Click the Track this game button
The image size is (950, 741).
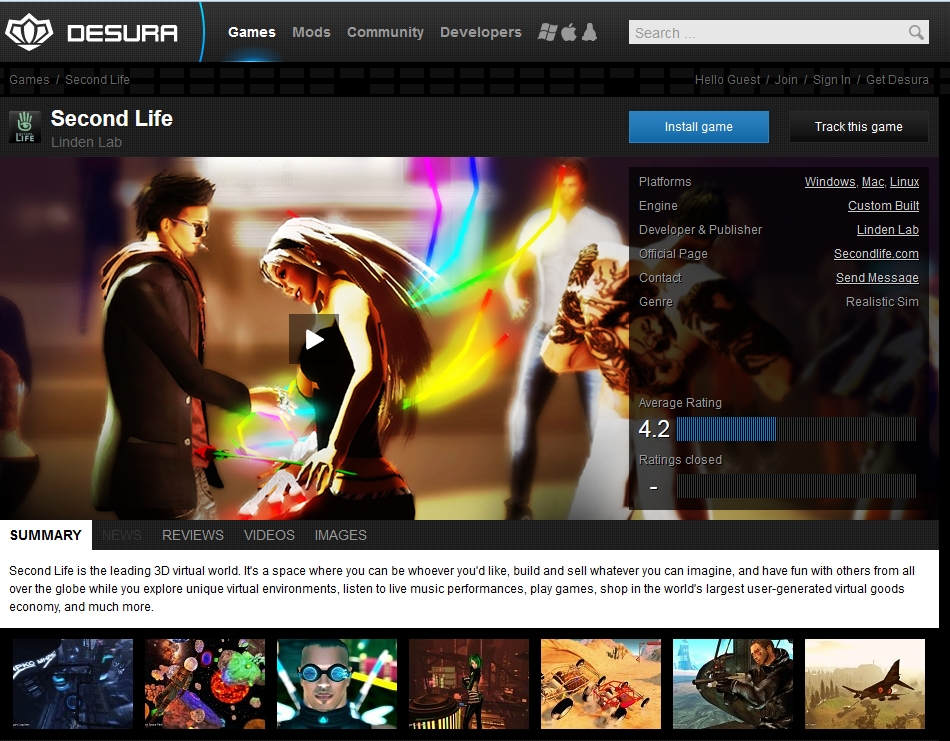pos(858,127)
